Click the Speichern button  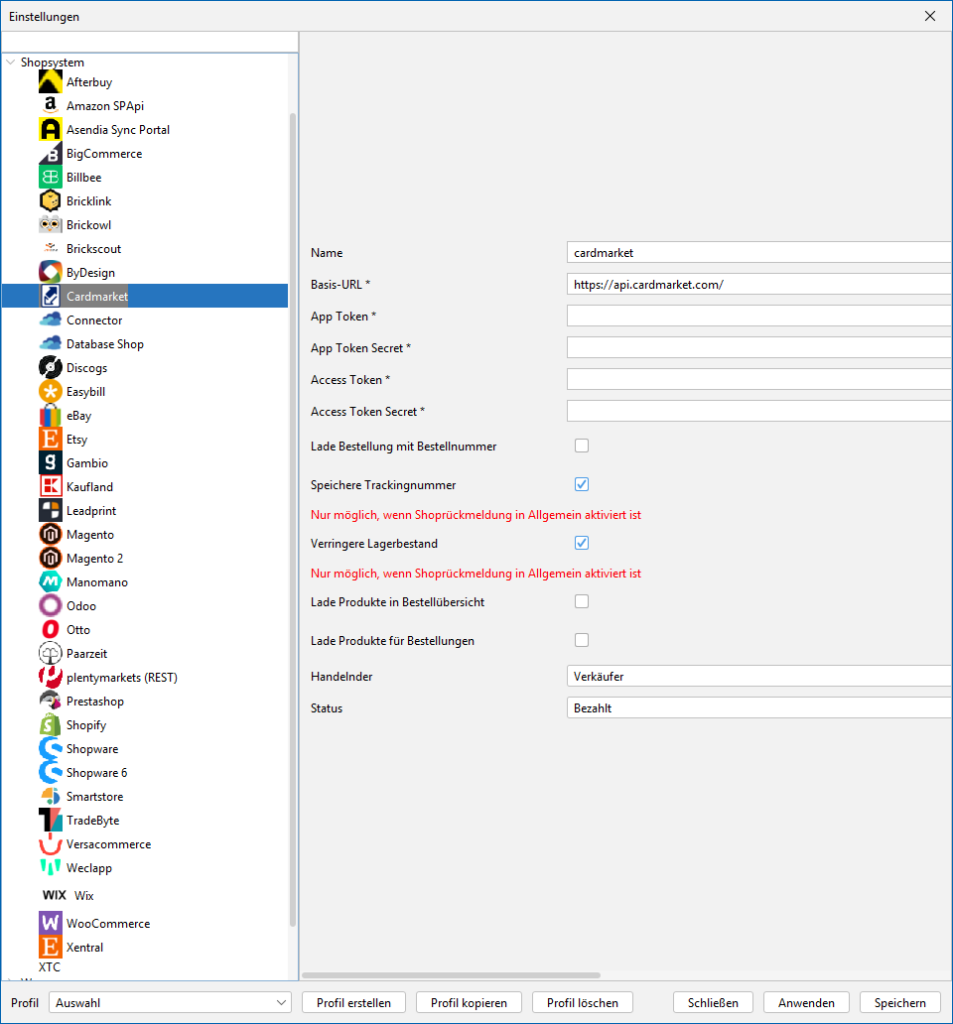click(x=900, y=1002)
